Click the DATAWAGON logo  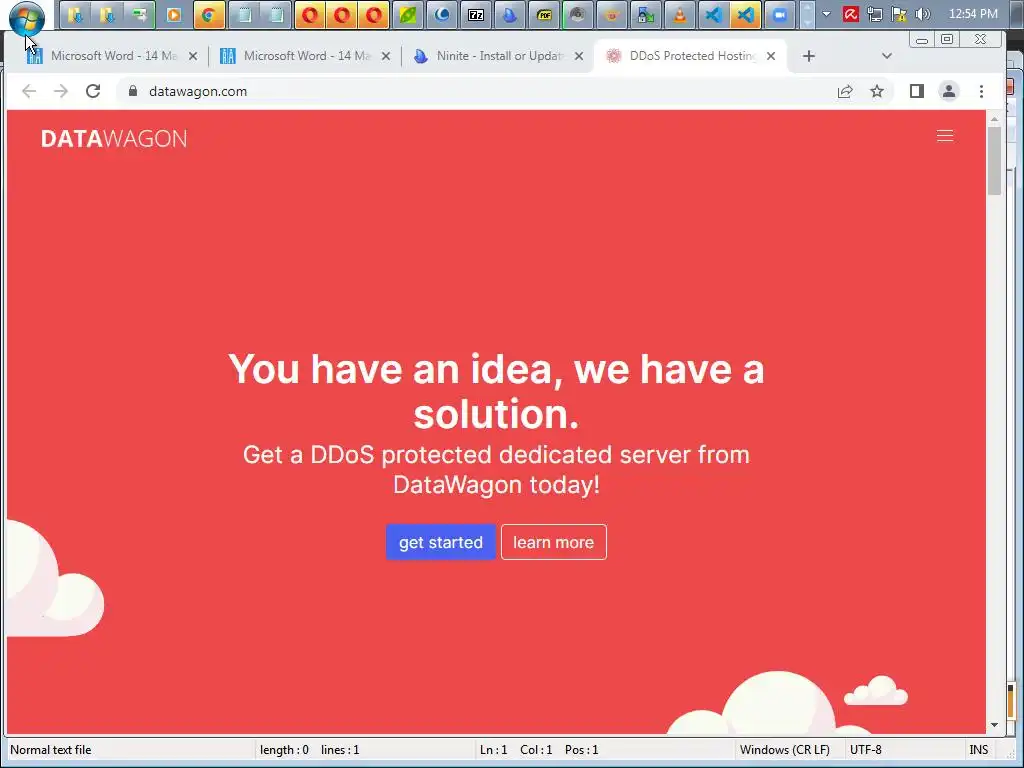coord(114,138)
